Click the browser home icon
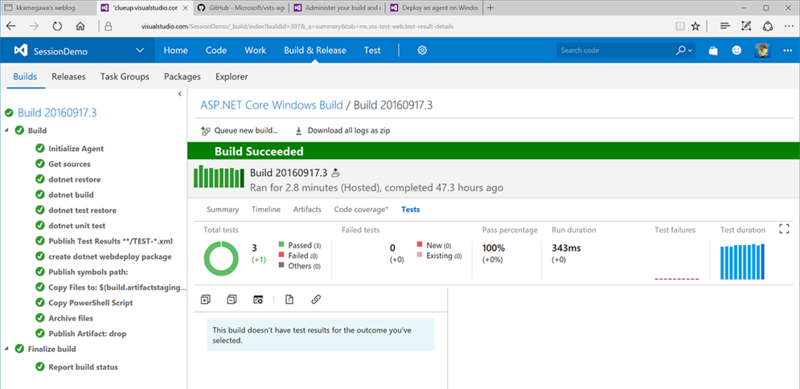 click(80, 27)
